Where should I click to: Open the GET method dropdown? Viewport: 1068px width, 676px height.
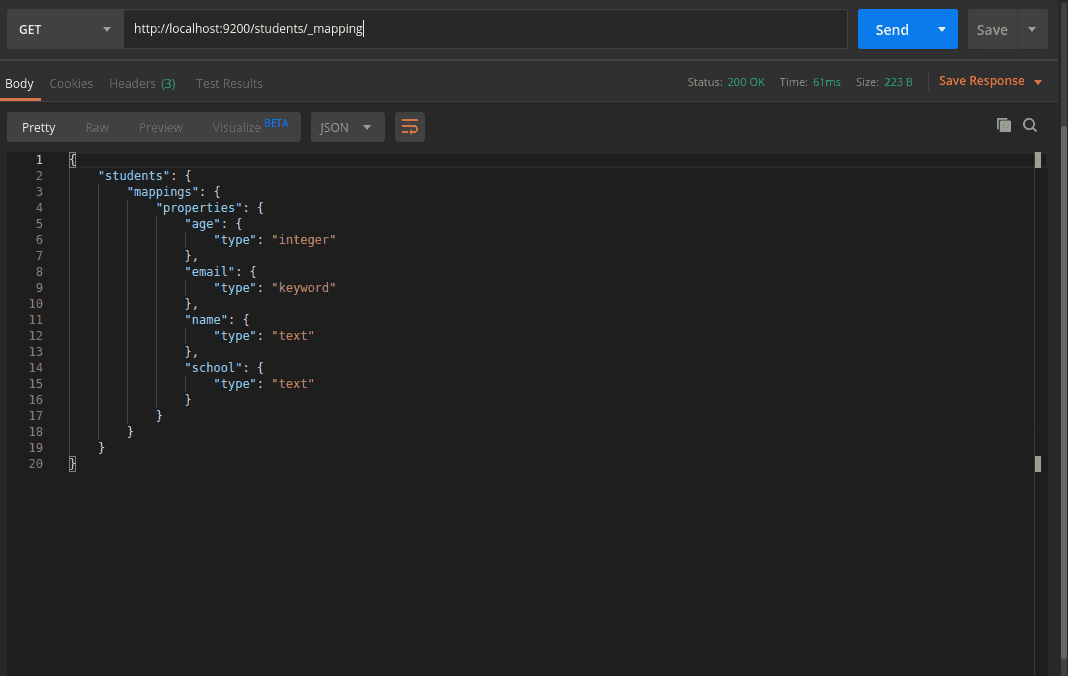point(65,30)
